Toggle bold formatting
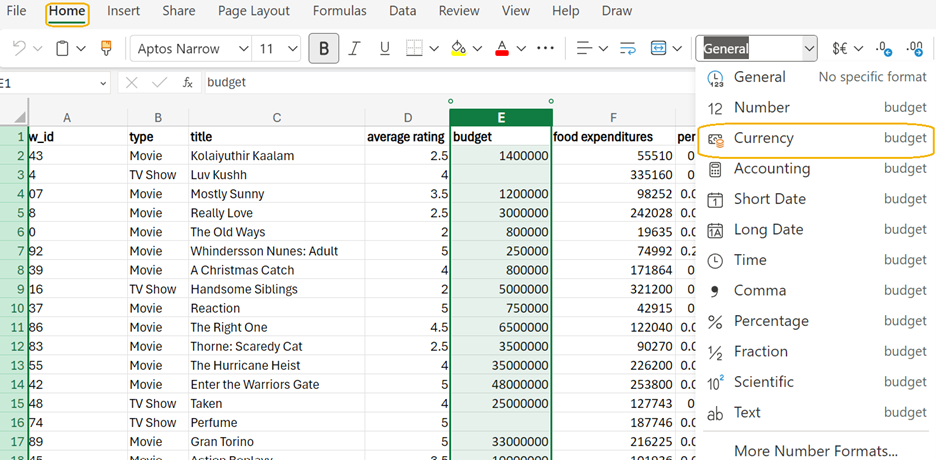Viewport: 936px width, 460px height. 323,48
